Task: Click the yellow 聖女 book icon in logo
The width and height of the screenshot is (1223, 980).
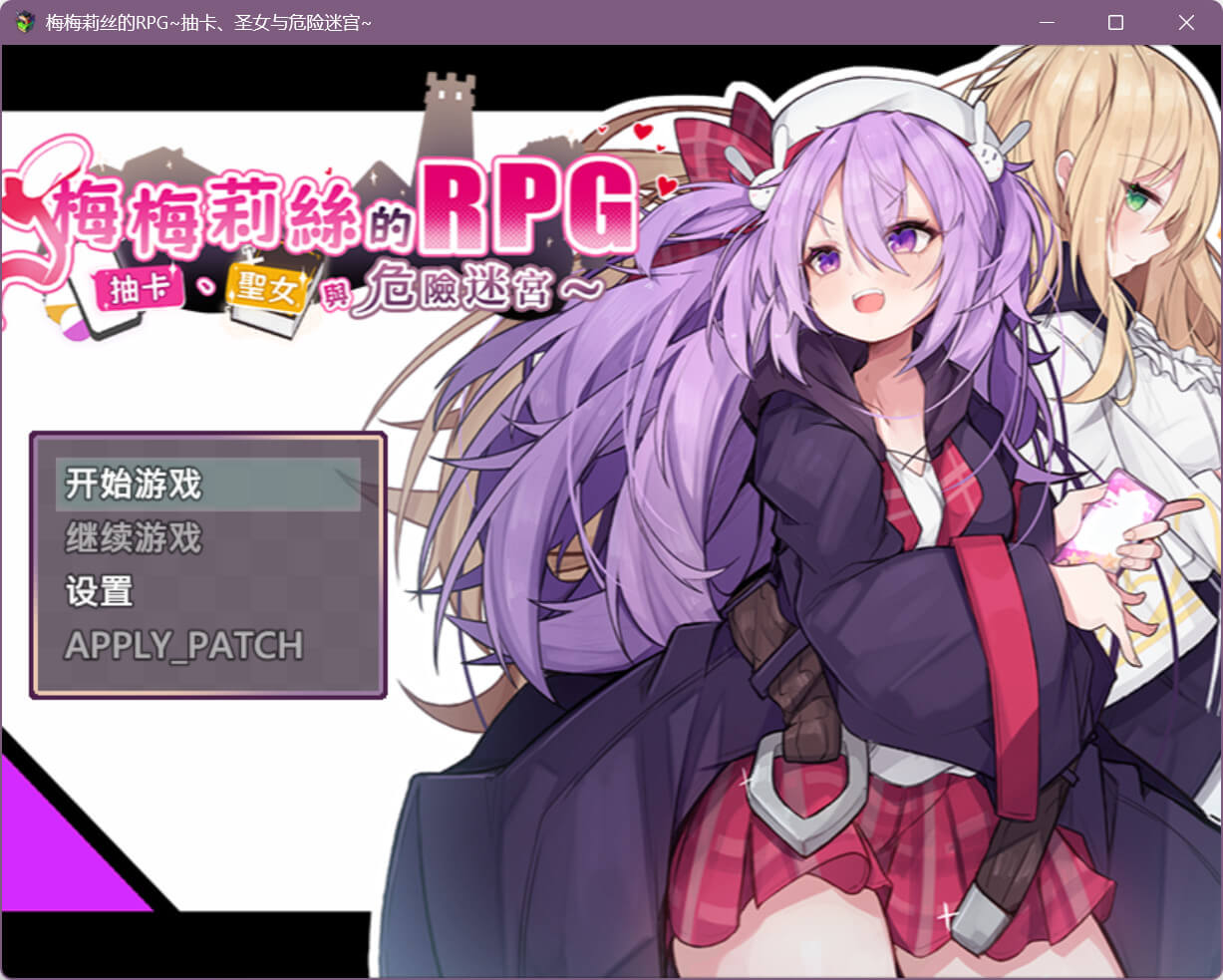Action: click(x=264, y=291)
